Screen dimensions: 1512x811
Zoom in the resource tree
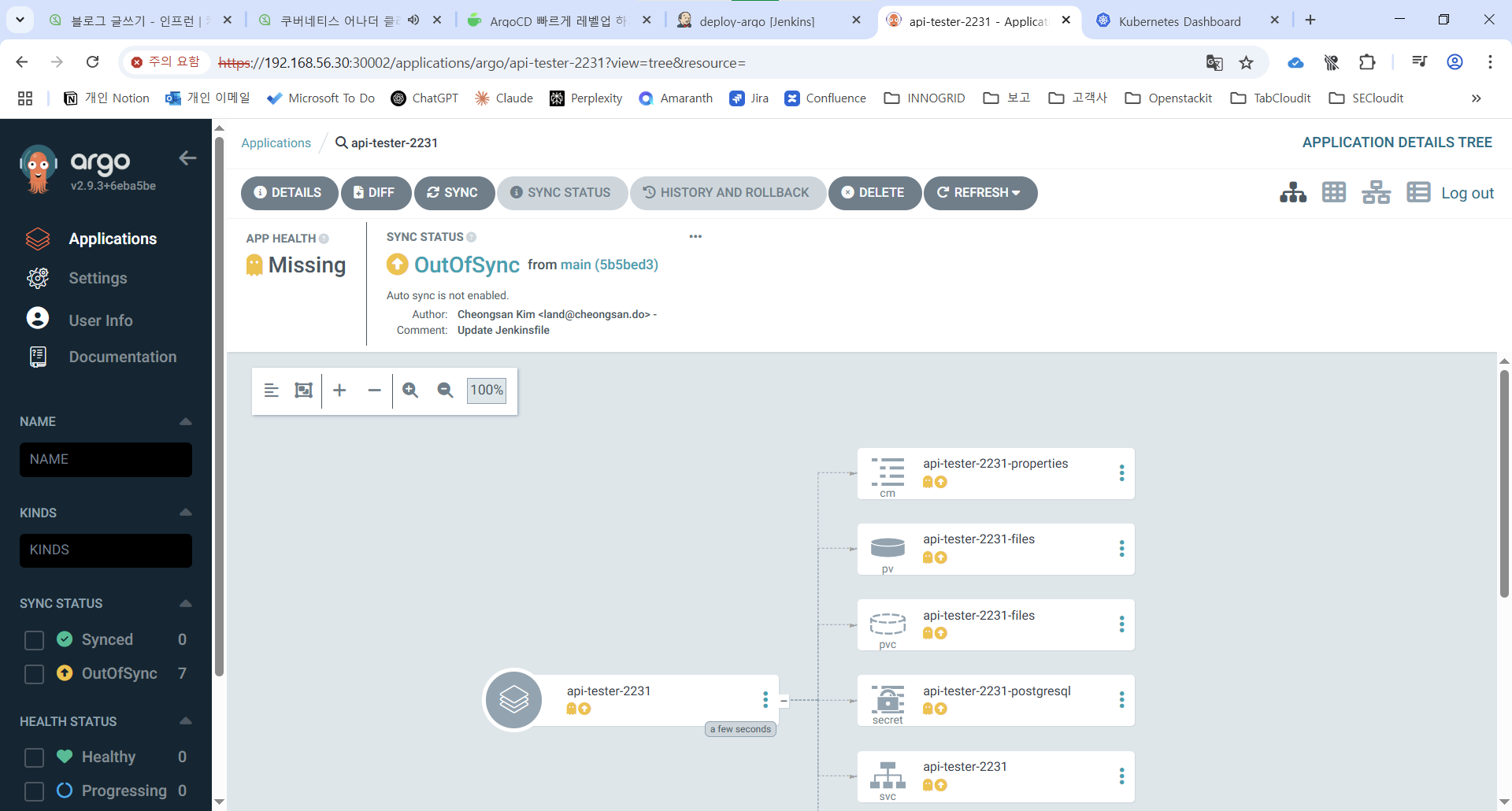(x=410, y=390)
